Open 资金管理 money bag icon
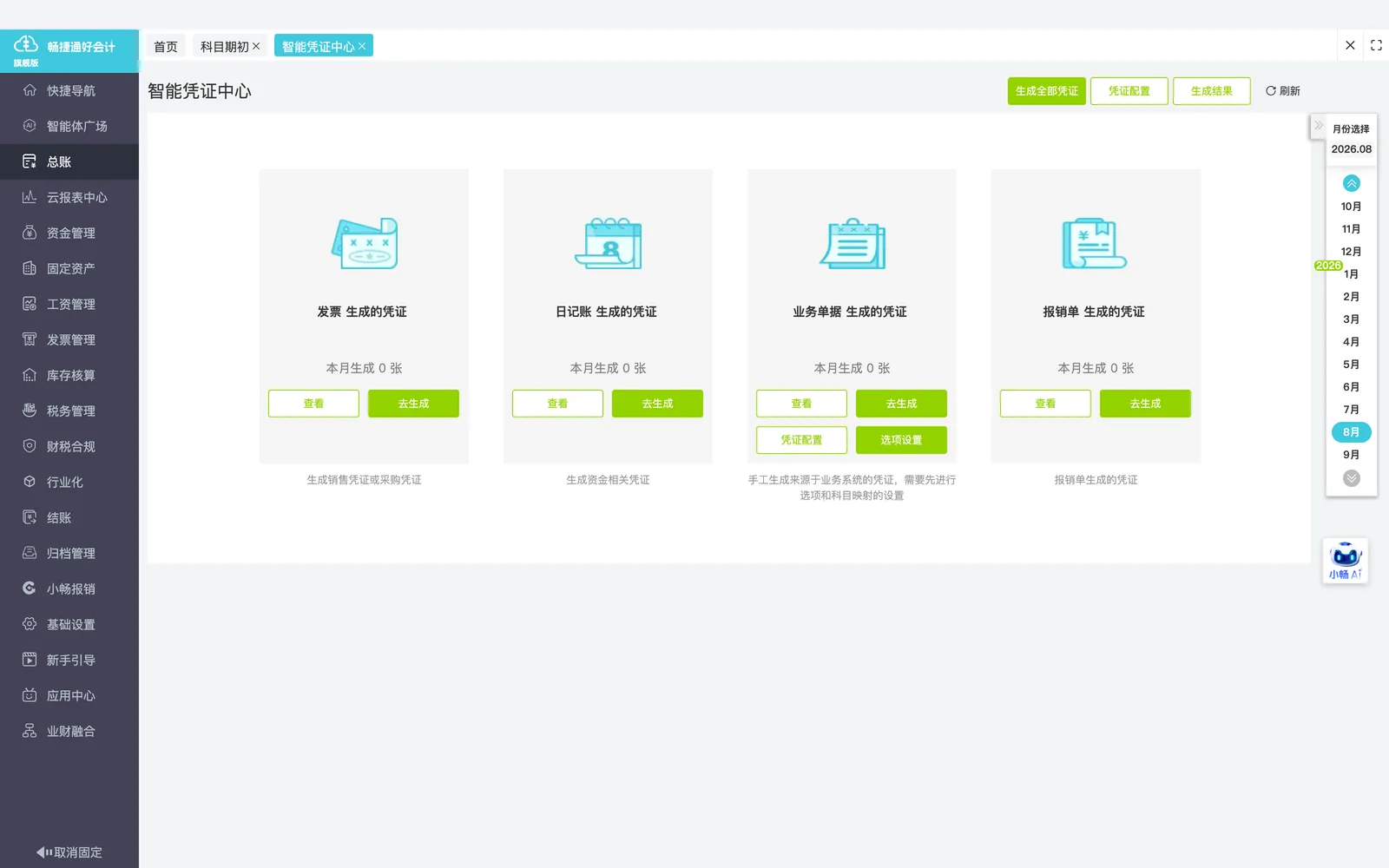The image size is (1389, 868). pos(30,233)
